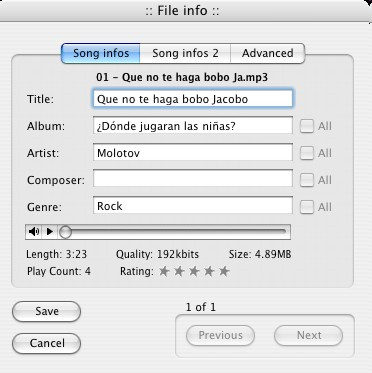Image resolution: width=372 pixels, height=373 pixels.
Task: Set rating to two stars
Action: [179, 271]
